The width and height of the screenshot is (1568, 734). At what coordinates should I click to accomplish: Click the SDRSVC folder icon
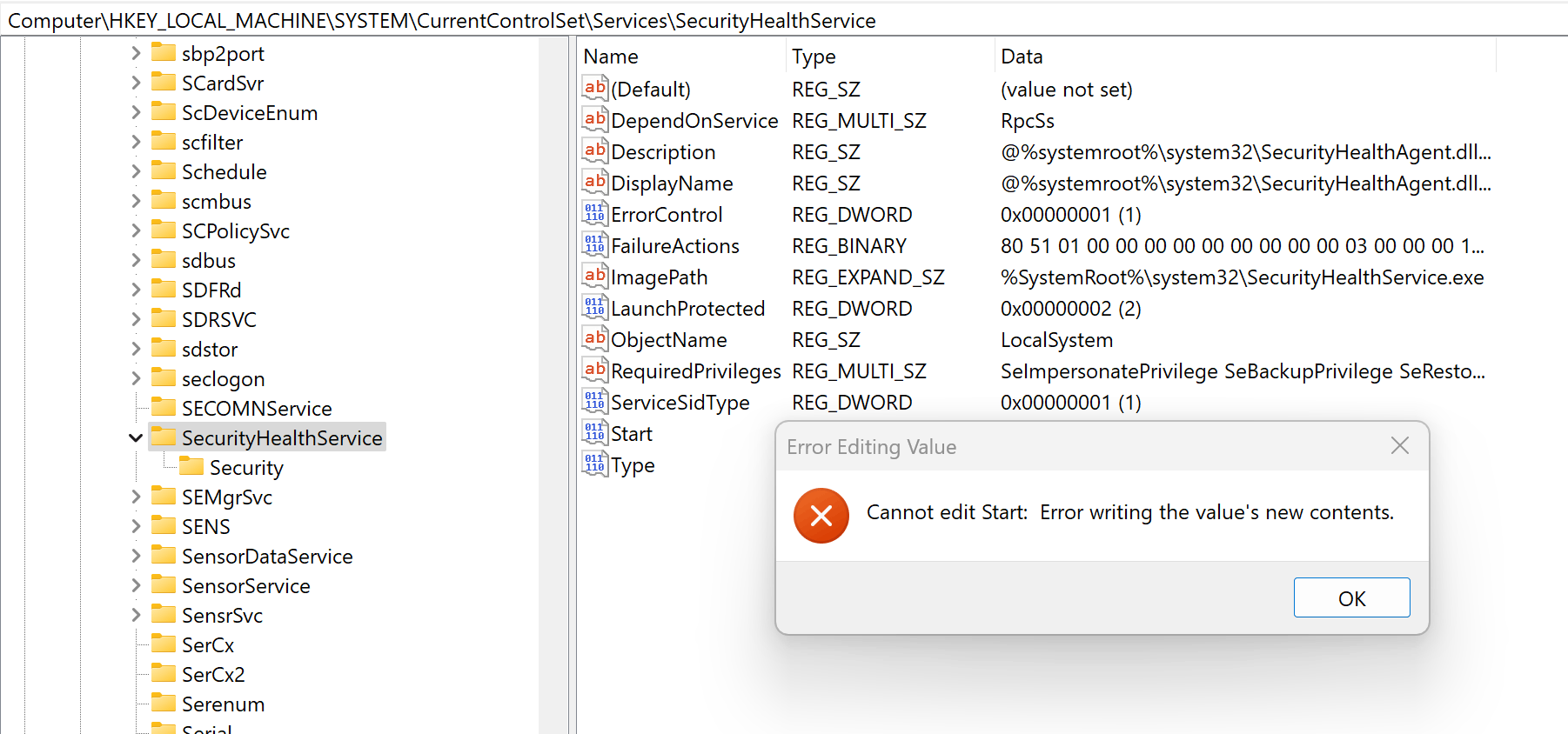click(163, 318)
